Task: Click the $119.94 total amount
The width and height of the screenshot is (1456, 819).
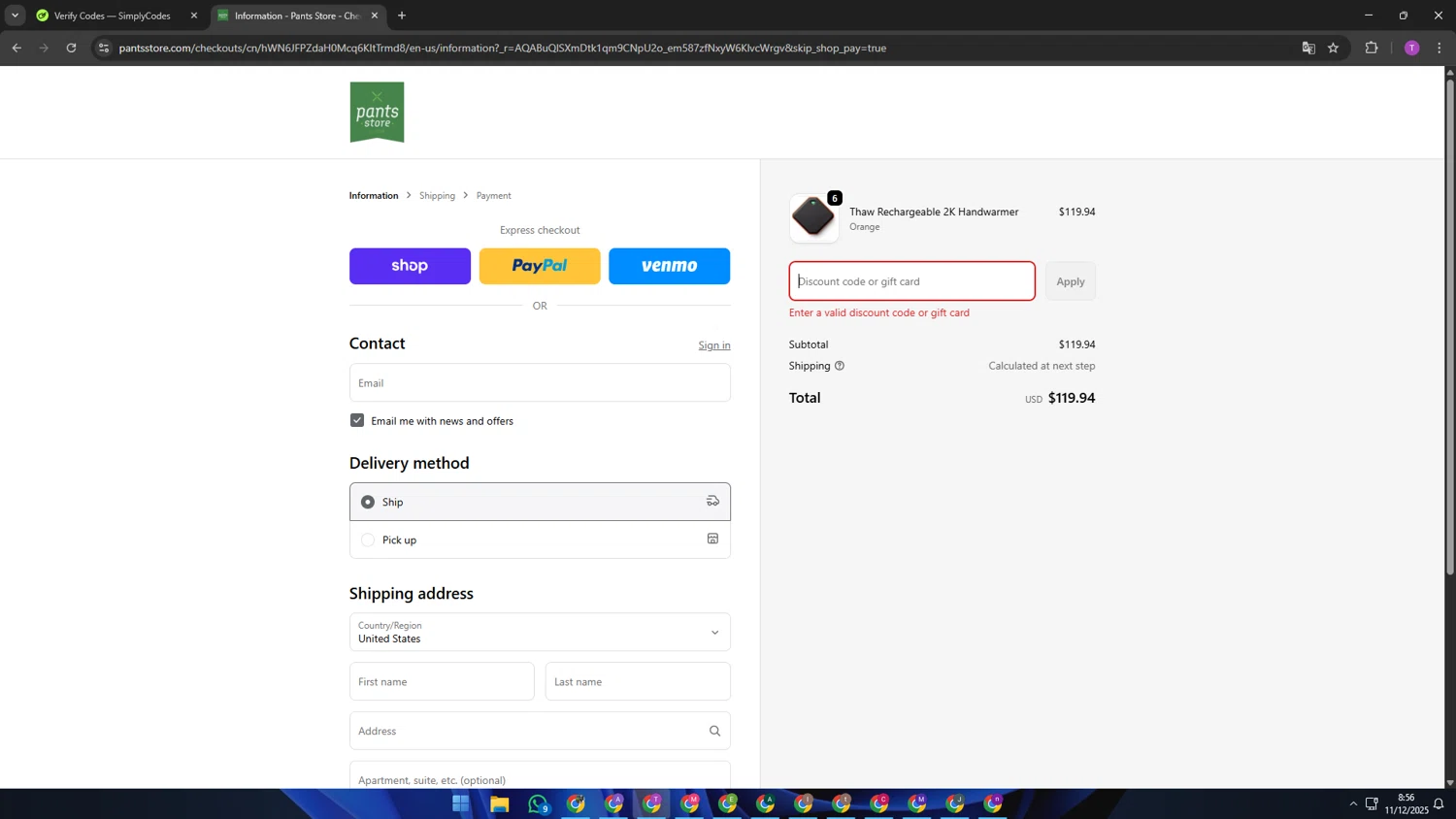Action: coord(1072,398)
